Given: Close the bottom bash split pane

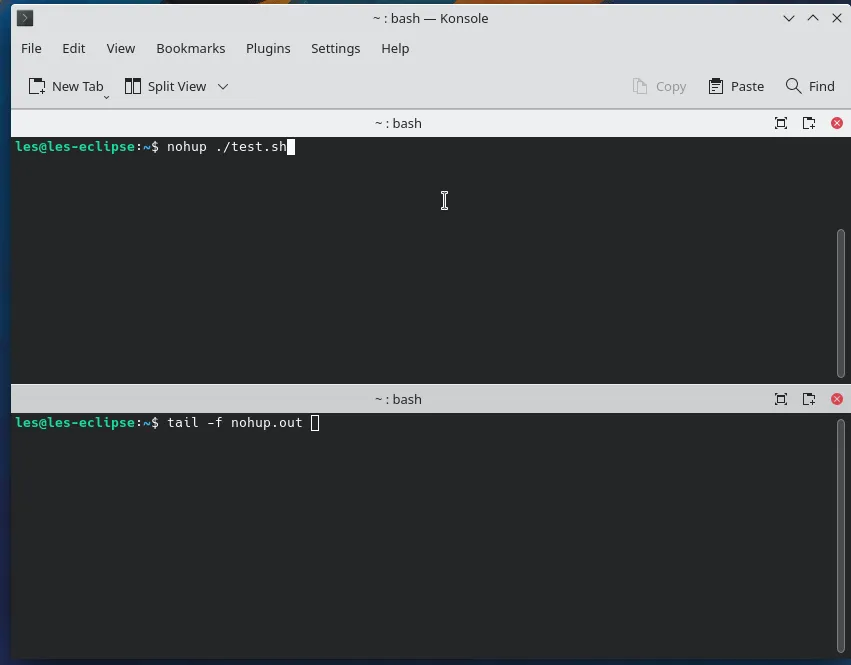Looking at the screenshot, I should click(x=837, y=399).
